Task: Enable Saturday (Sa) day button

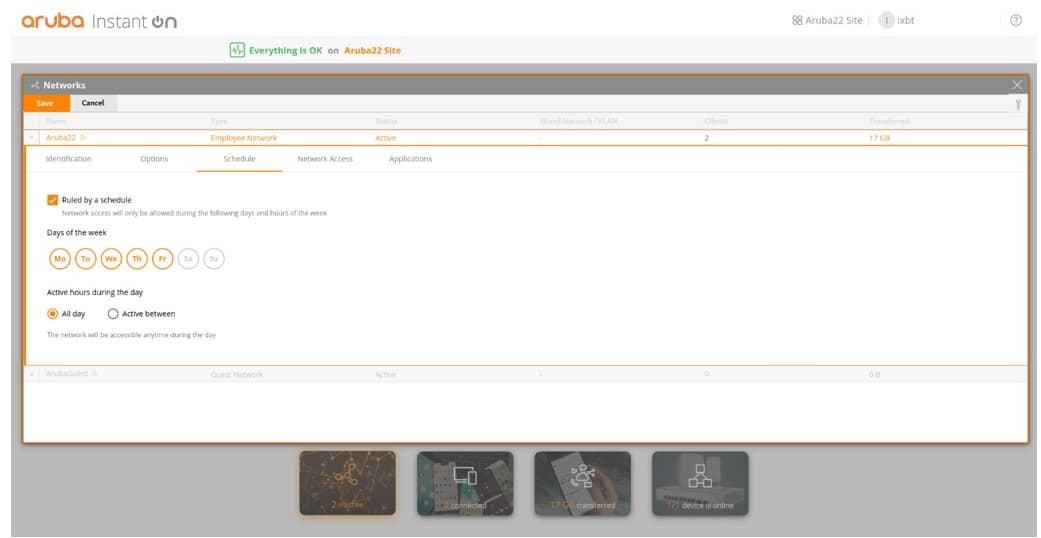Action: click(188, 258)
